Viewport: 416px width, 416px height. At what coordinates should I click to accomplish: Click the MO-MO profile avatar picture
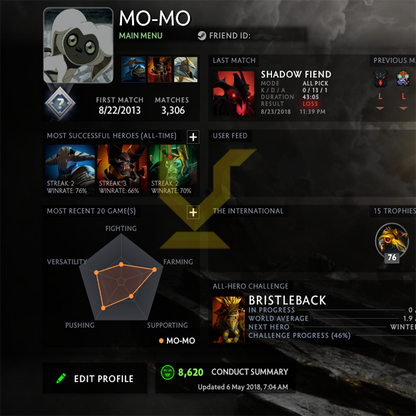[x=78, y=45]
